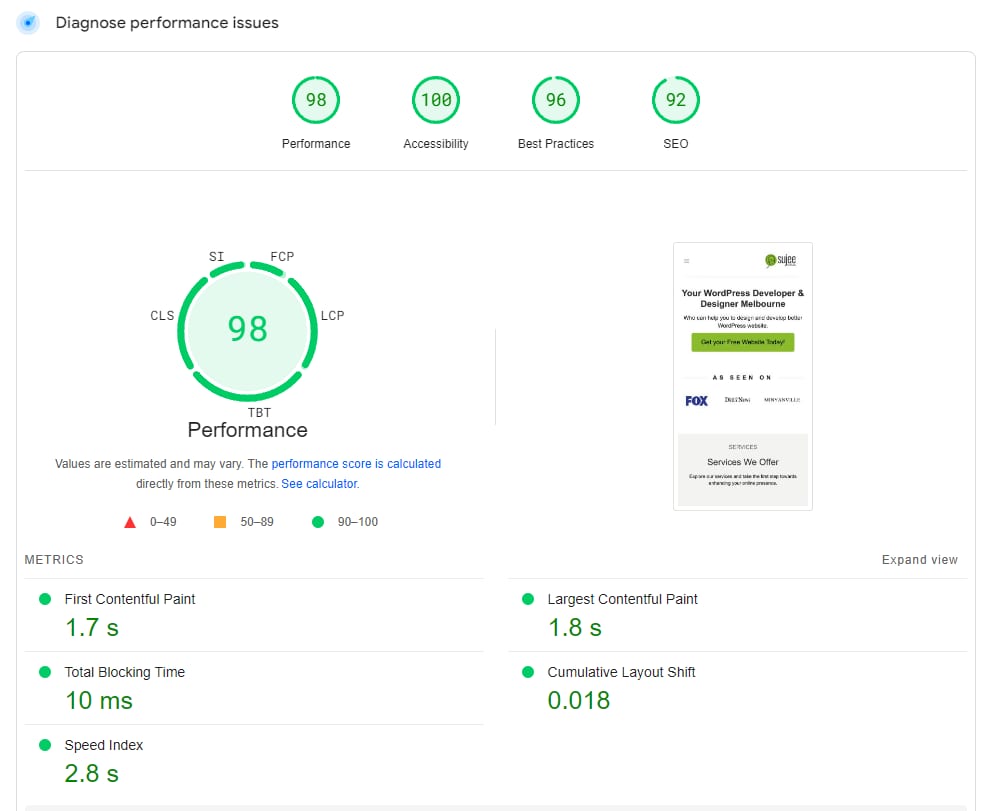Click the SI segment label on gauge
994x811 pixels.
coord(216,256)
